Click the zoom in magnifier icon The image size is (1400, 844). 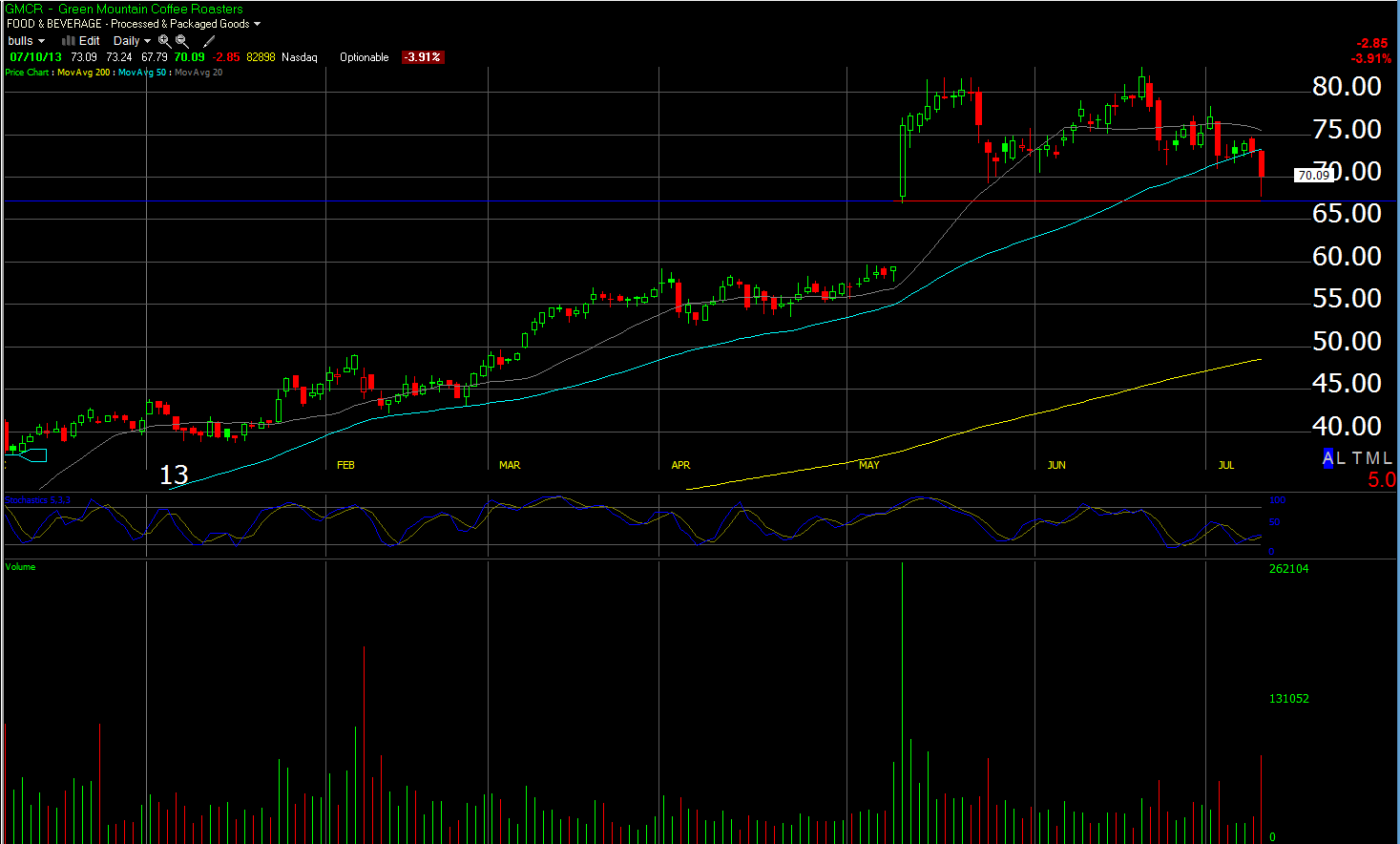[164, 41]
